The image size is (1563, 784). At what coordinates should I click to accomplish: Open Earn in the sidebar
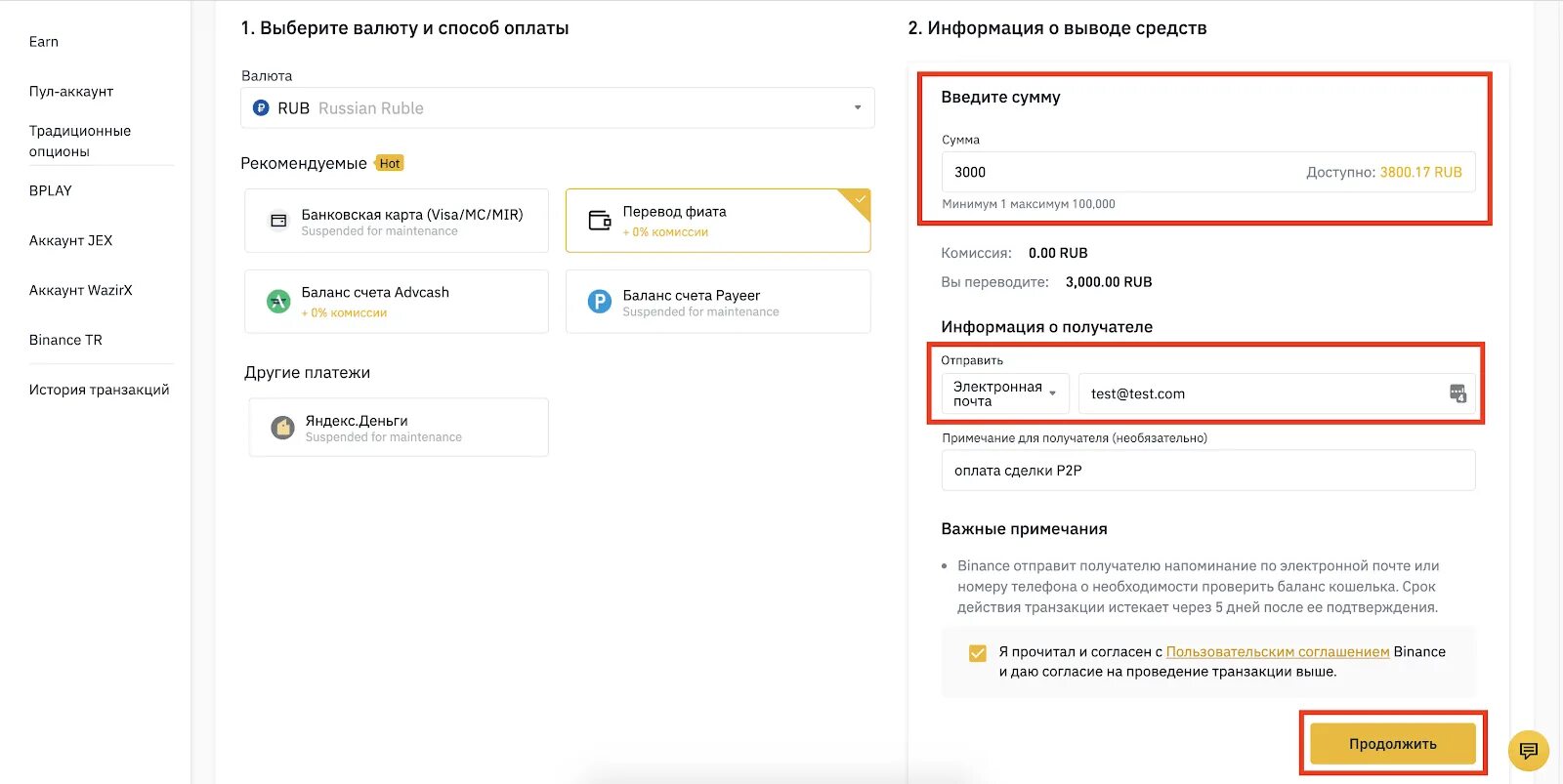(44, 42)
